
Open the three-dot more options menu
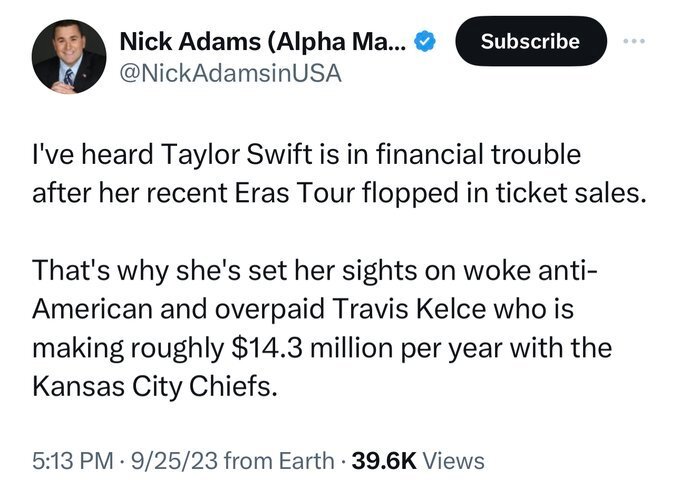(x=635, y=41)
